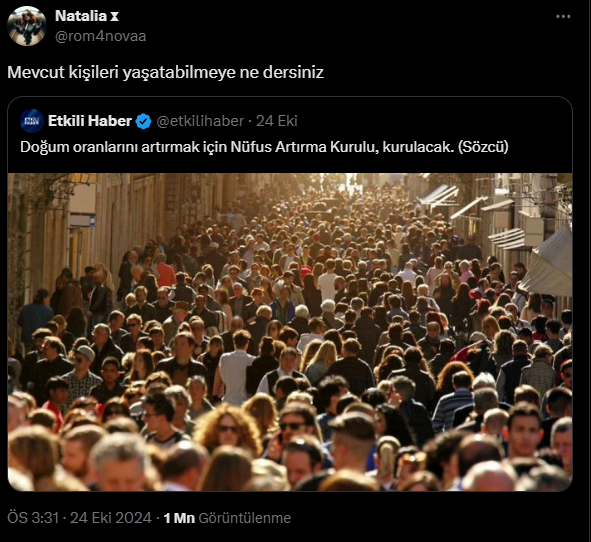
Task: Open the three-dot more options menu
Action: [x=563, y=17]
